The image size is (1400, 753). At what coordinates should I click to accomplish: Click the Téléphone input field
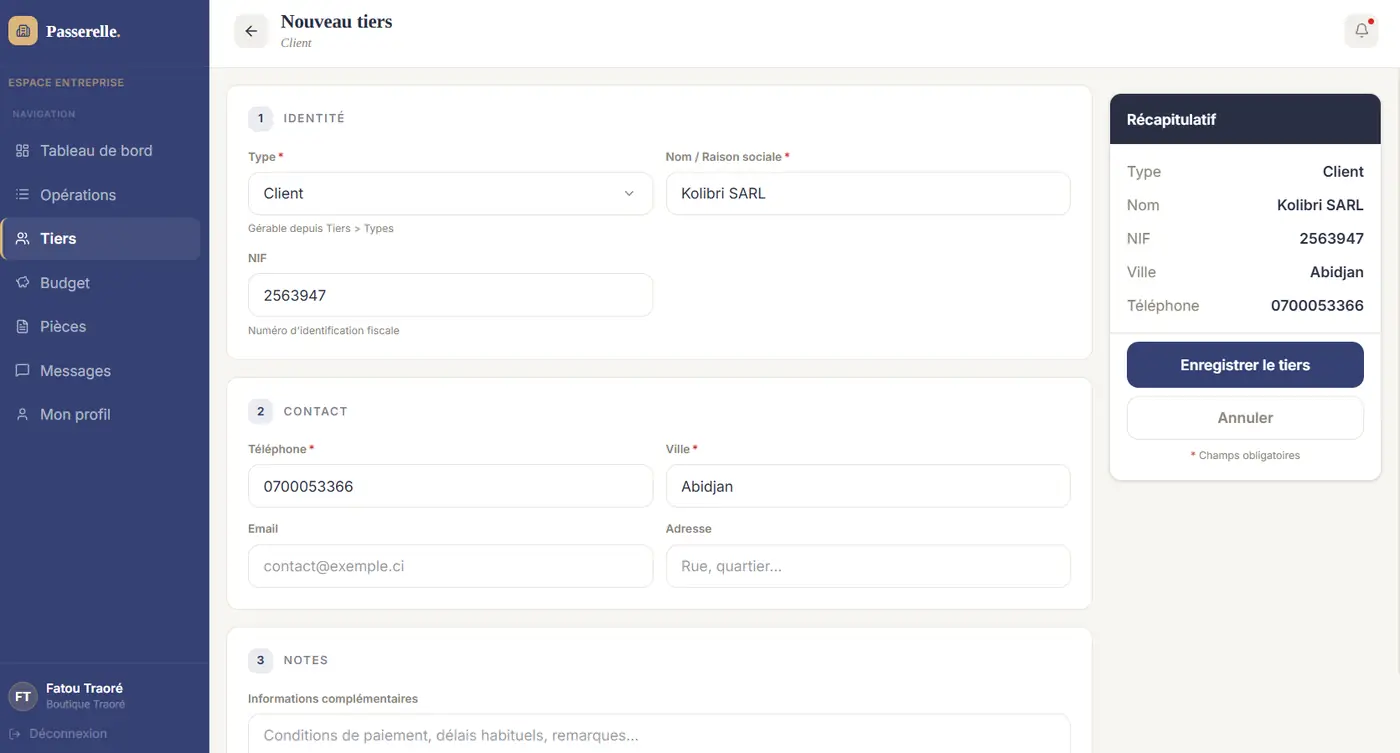tap(450, 486)
